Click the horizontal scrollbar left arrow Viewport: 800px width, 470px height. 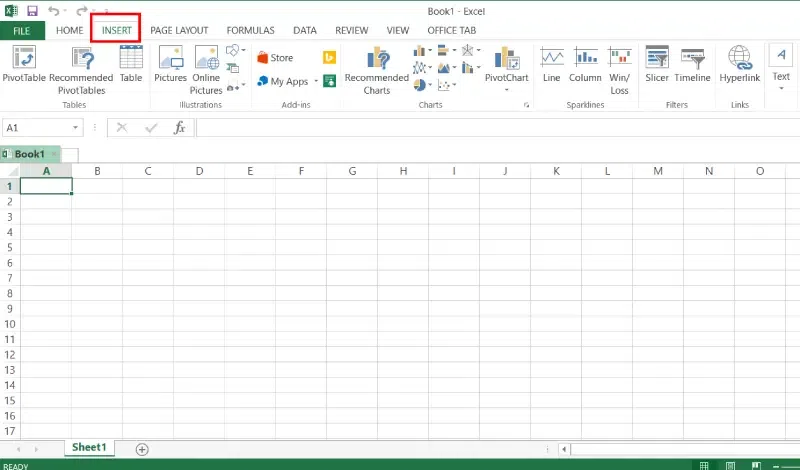(x=564, y=450)
